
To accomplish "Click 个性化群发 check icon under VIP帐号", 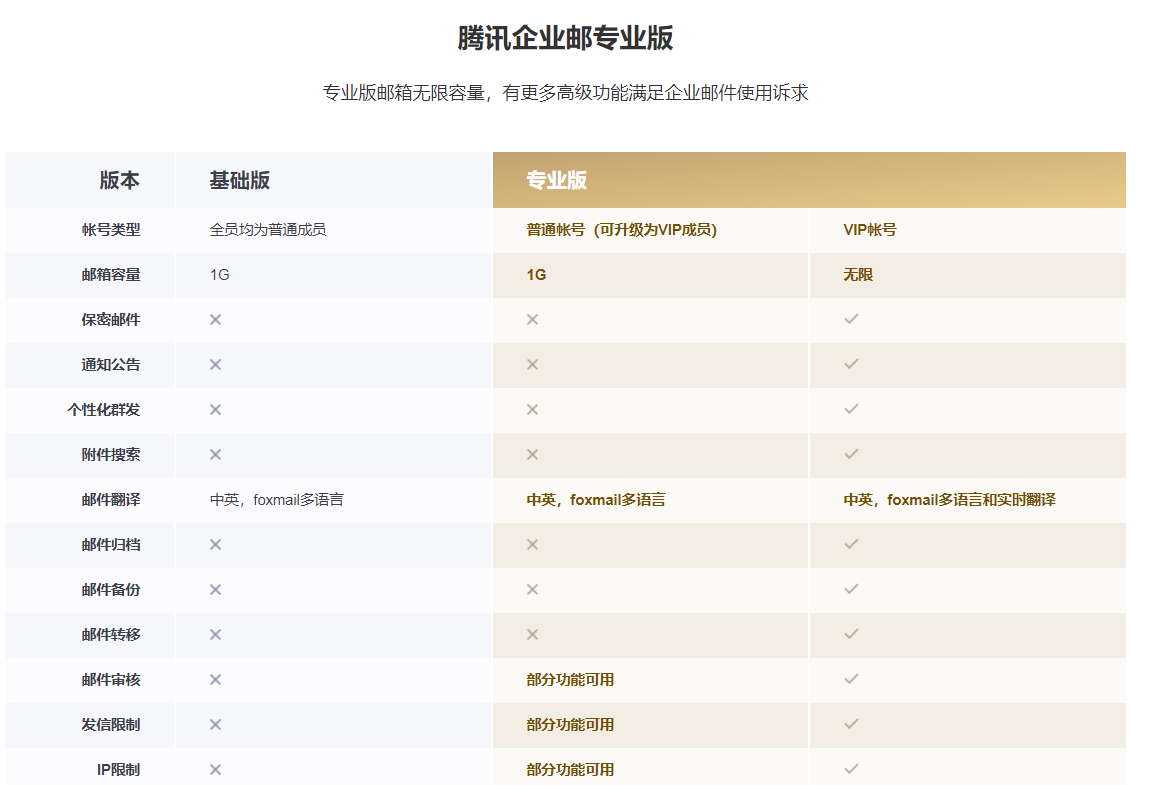I will (852, 409).
